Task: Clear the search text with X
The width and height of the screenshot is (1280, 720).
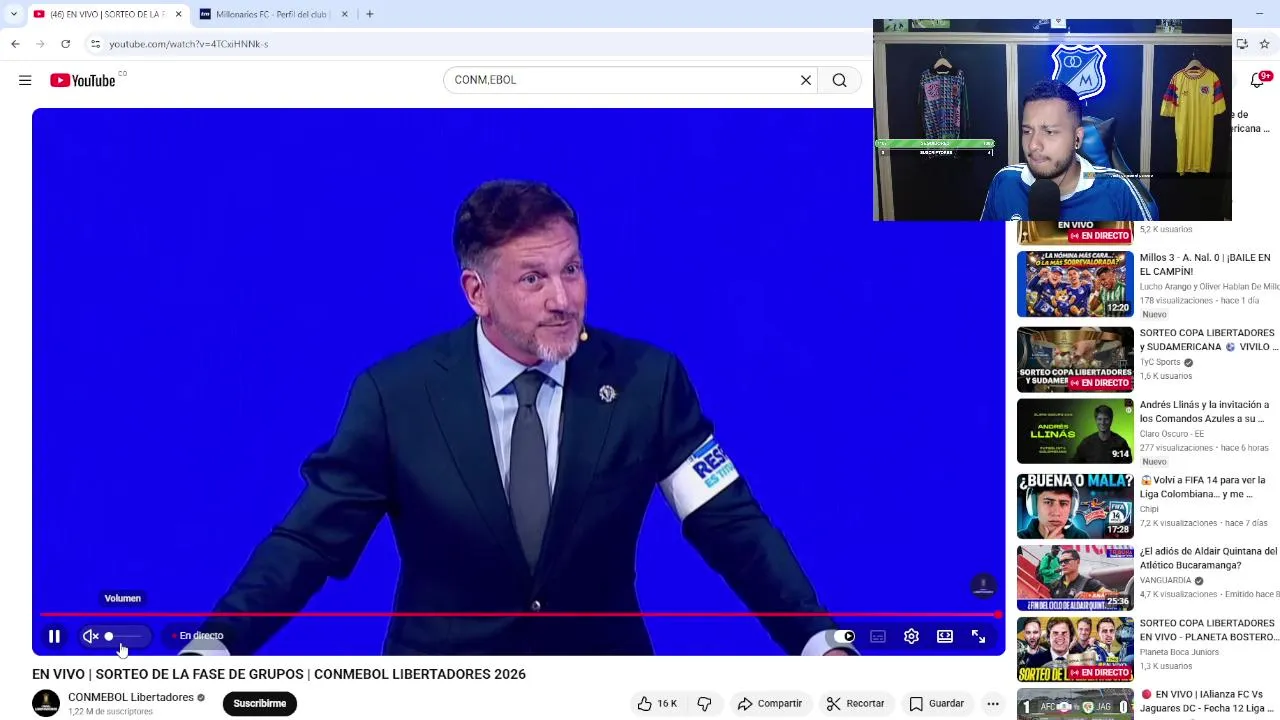Action: pos(806,80)
